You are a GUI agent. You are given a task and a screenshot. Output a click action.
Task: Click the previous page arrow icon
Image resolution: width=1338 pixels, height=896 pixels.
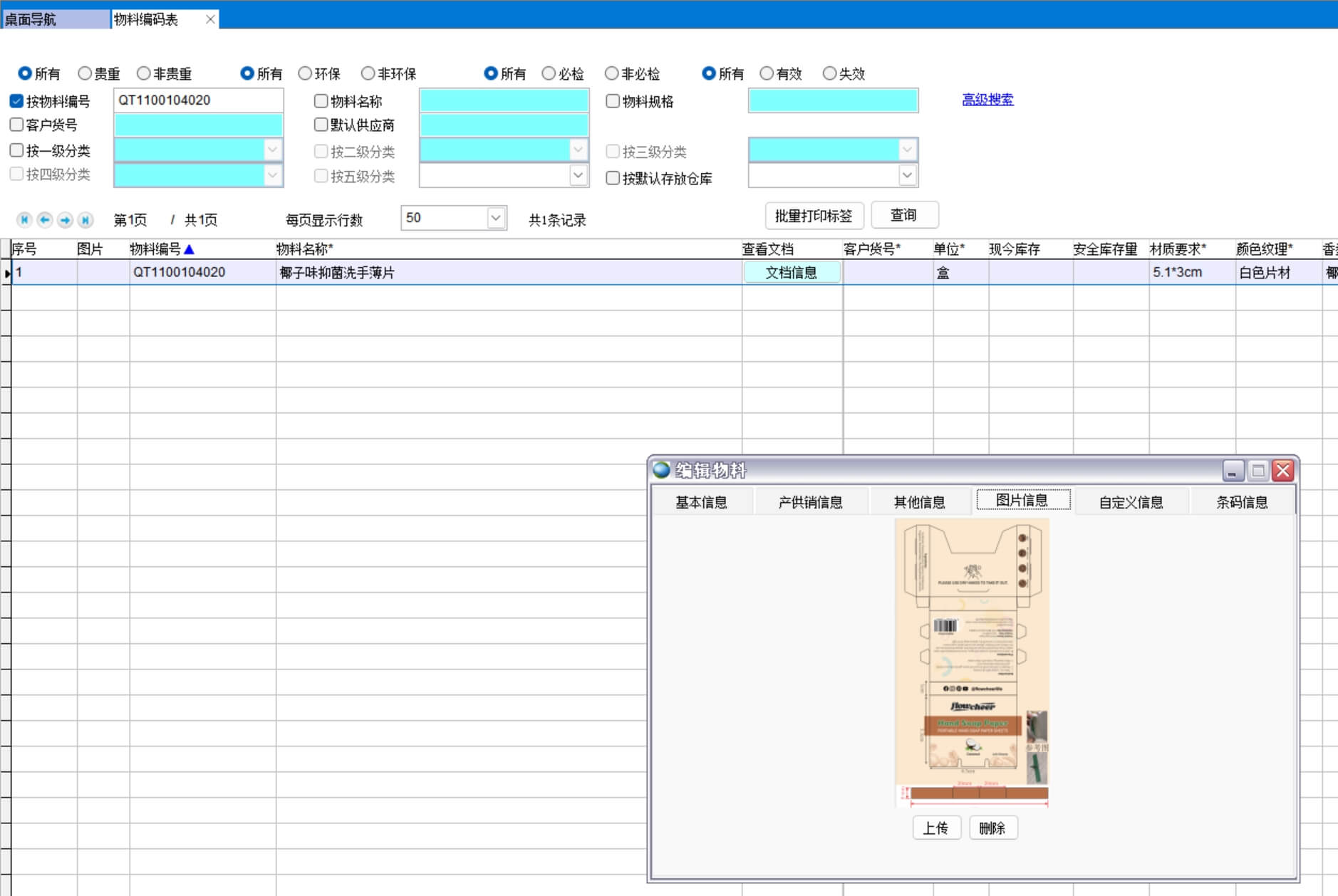coord(45,220)
